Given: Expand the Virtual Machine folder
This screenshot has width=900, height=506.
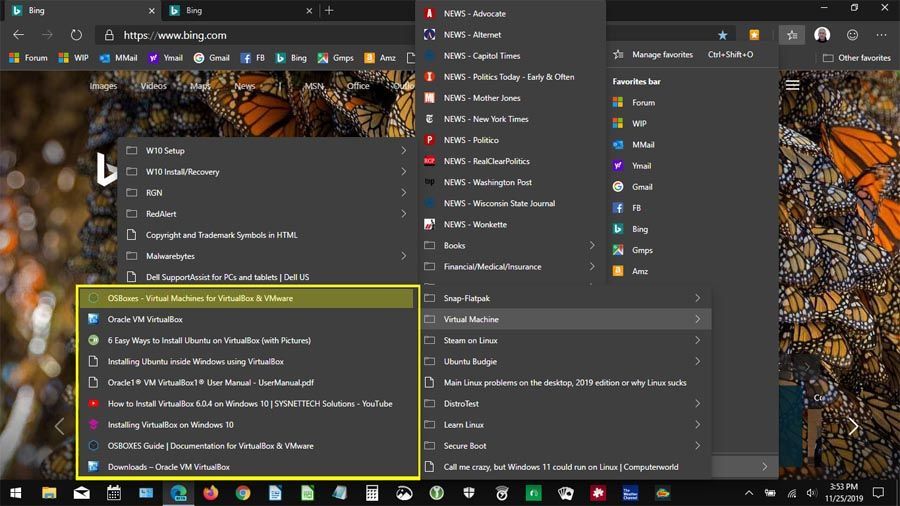Looking at the screenshot, I should pos(565,319).
